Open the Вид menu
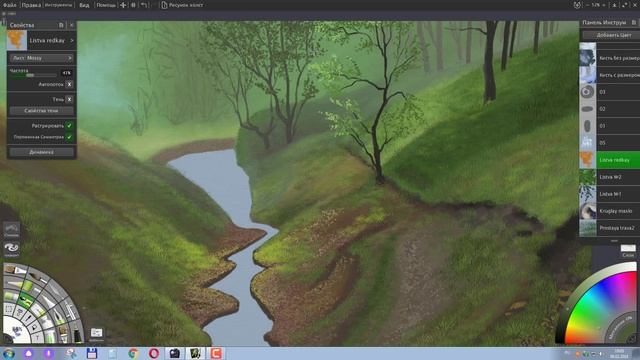 pyautogui.click(x=84, y=5)
